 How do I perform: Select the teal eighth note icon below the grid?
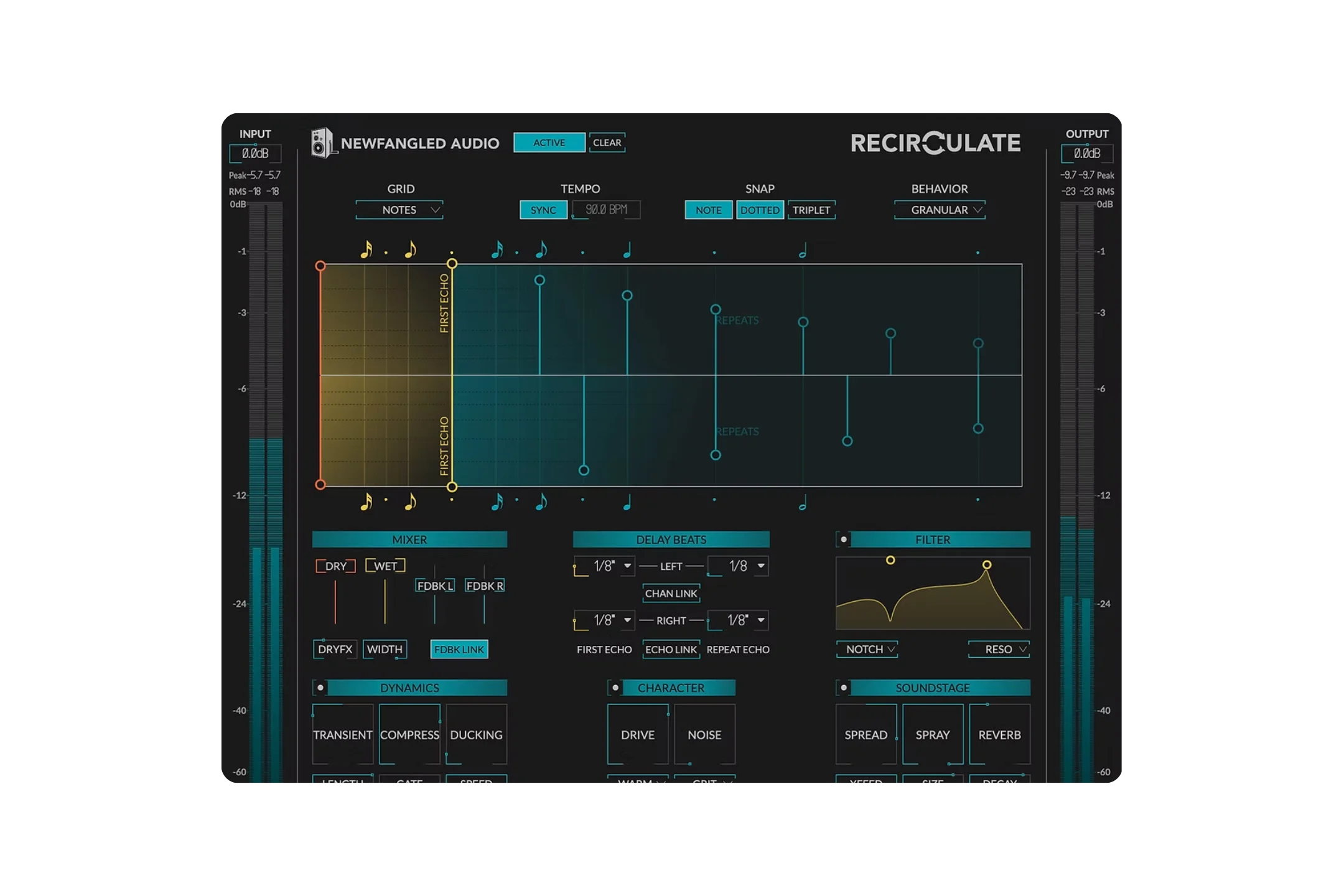tap(540, 502)
